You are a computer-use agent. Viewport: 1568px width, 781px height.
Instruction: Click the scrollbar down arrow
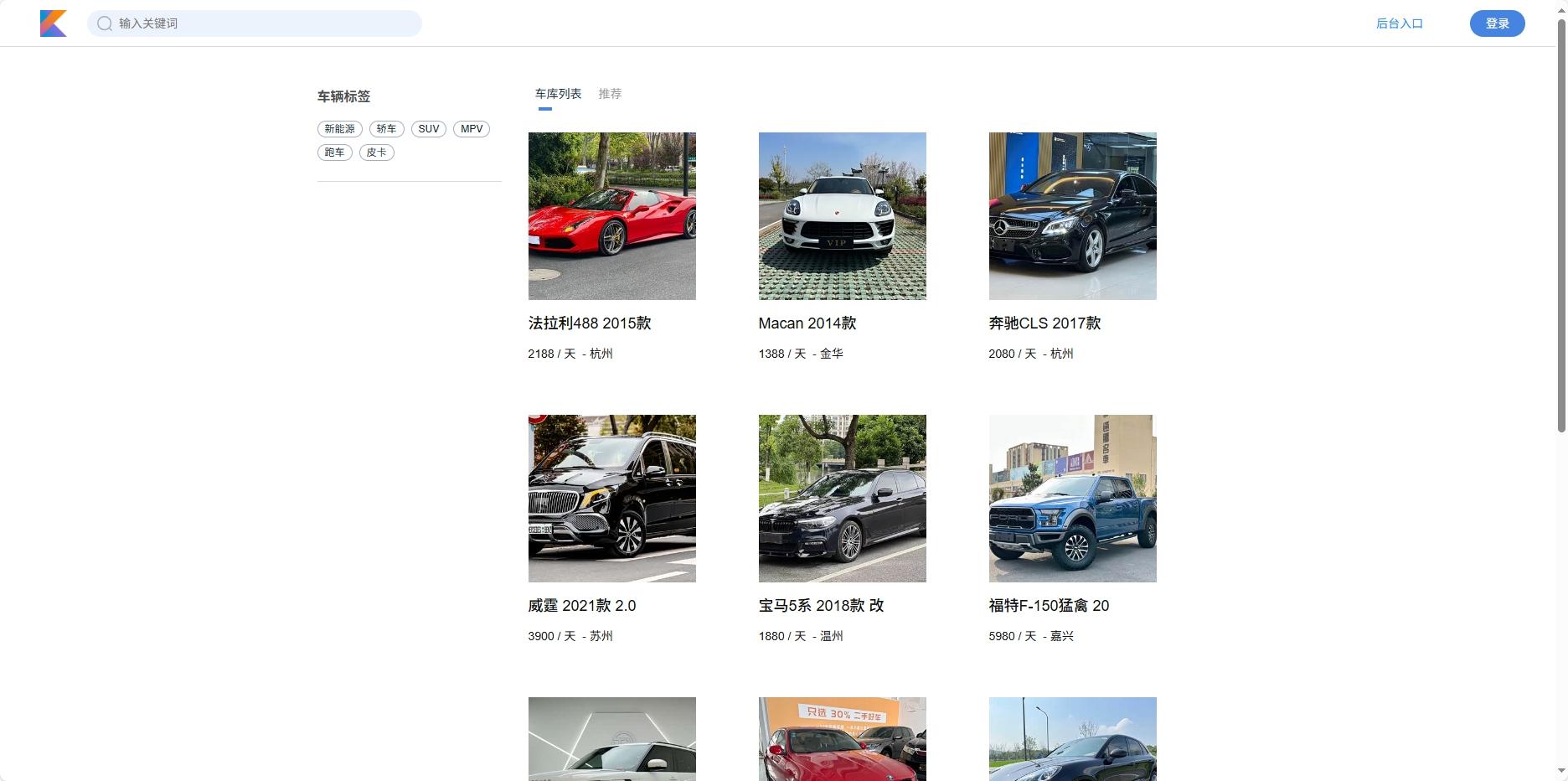click(x=1561, y=771)
